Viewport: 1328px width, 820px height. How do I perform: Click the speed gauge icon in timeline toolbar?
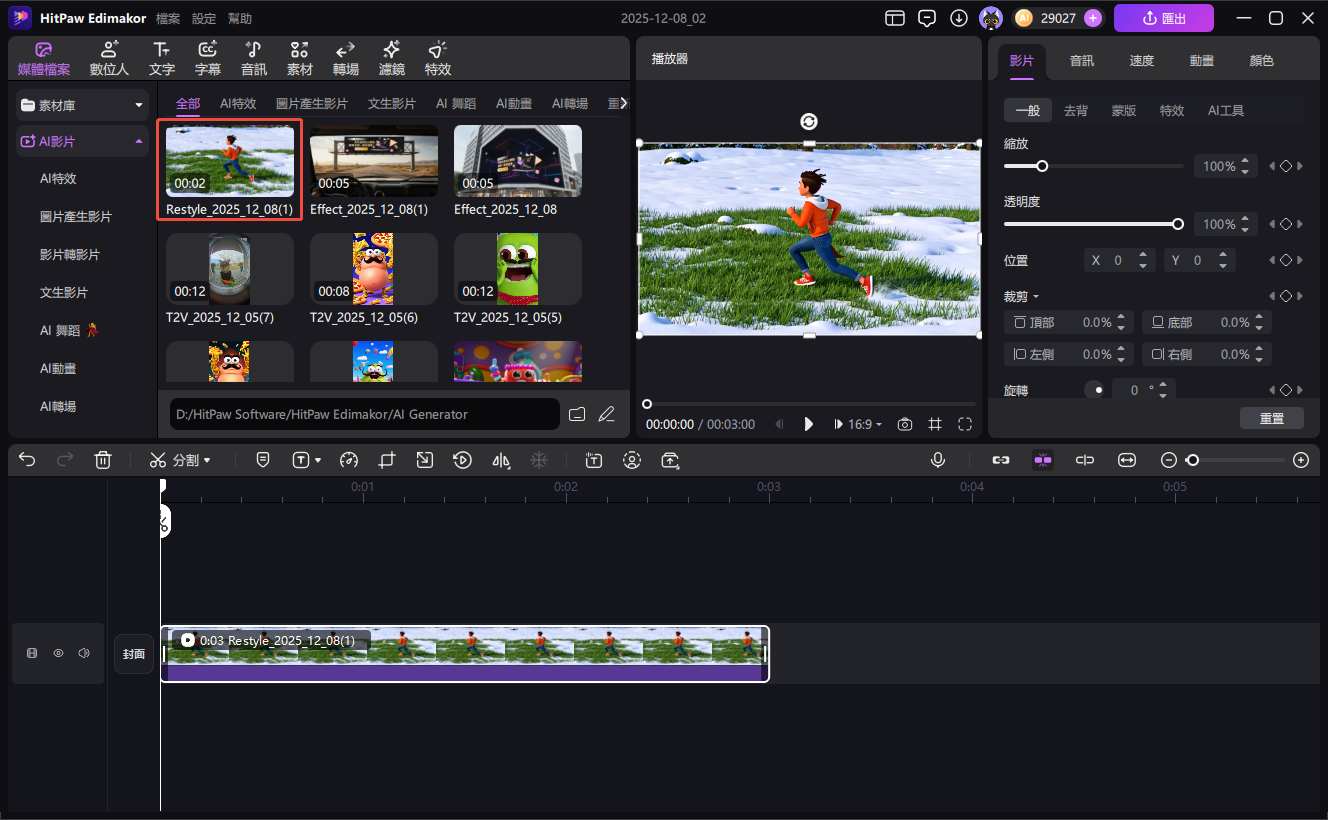348,460
